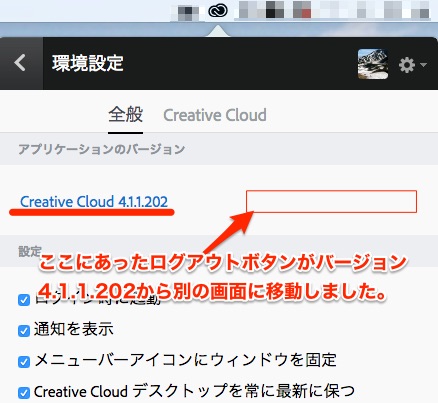Uncheck the ログイン時に起動 checkbox
Screen dimensions: 438x403
(24, 300)
